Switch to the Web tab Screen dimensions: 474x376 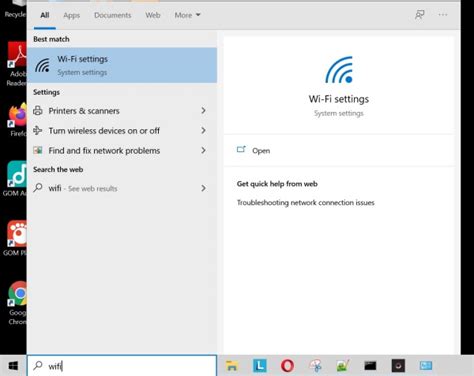[x=153, y=15]
